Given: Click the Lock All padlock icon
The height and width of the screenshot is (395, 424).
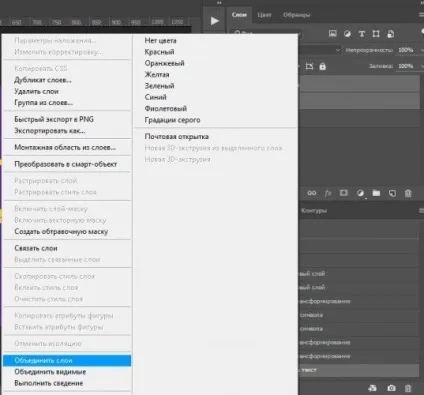Looking at the screenshot, I should pos(322,66).
